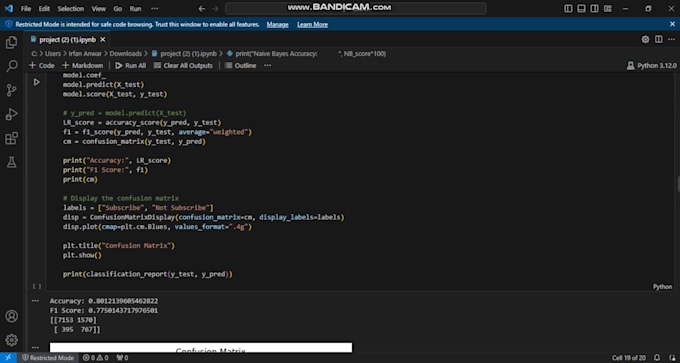Open the remote window status icon
This screenshot has width=680, height=363.
click(8, 358)
